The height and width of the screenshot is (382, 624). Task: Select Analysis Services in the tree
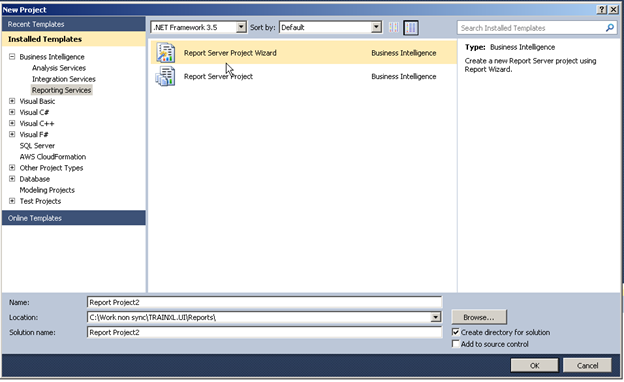[59, 68]
